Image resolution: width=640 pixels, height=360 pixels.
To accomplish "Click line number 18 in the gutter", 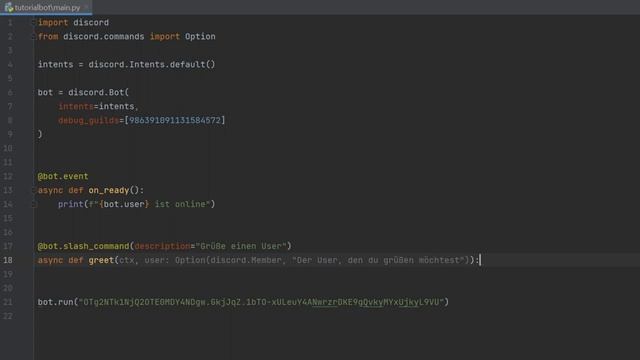I will click(x=8, y=260).
